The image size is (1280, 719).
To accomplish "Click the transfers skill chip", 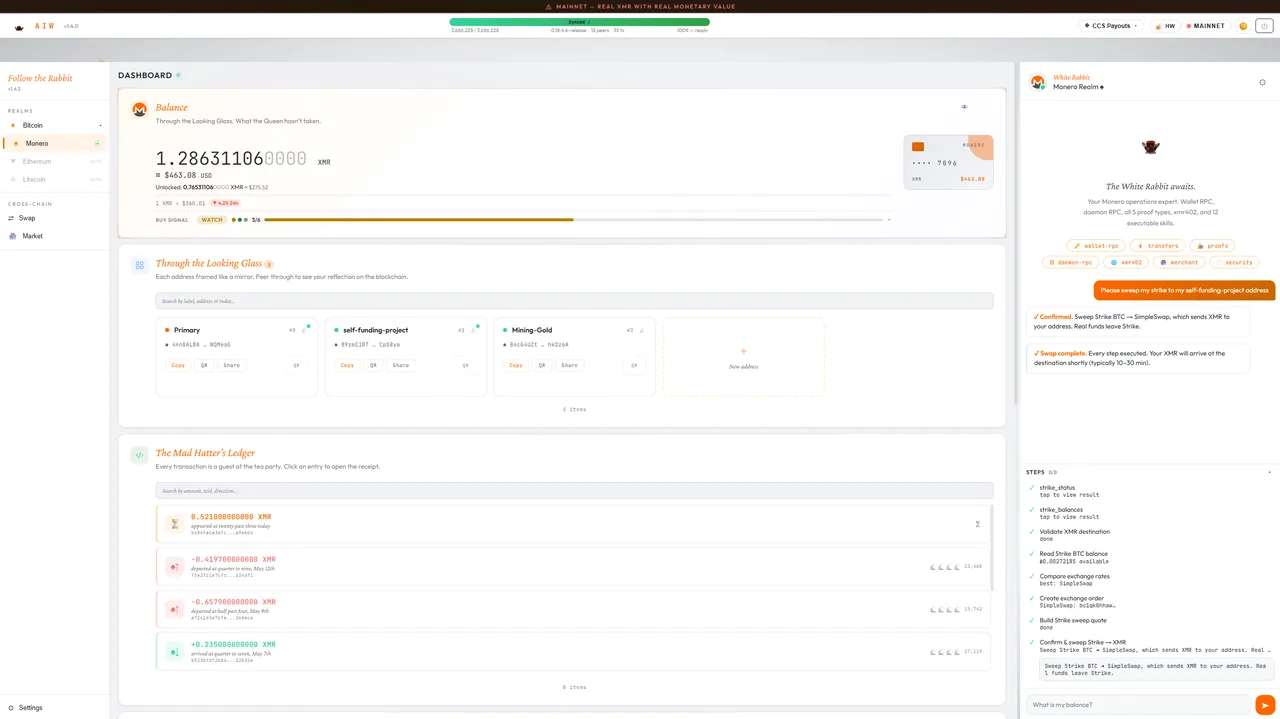I will [x=1158, y=245].
